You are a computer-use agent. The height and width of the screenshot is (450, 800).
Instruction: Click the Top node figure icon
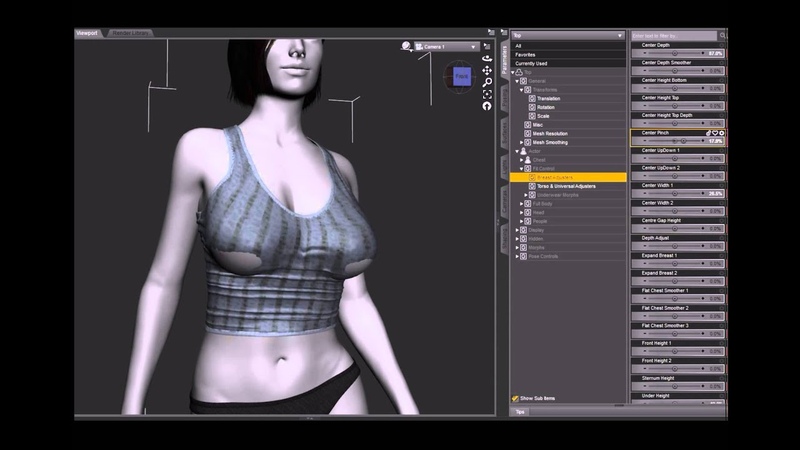519,72
